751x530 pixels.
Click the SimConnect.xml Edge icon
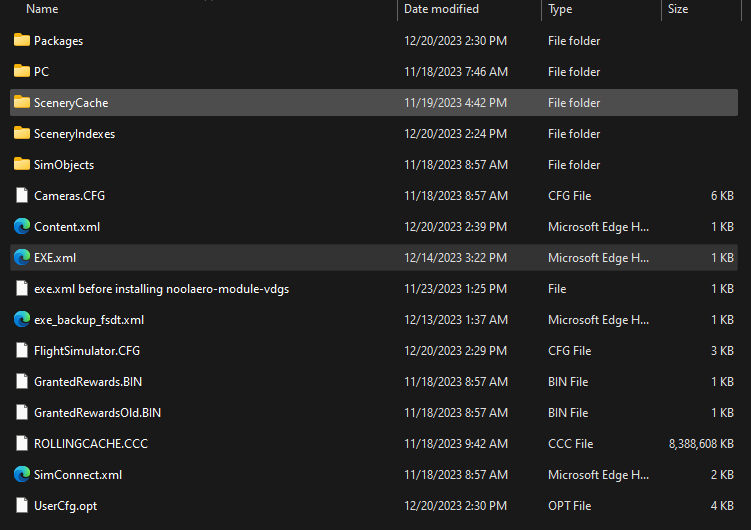pyautogui.click(x=22, y=475)
